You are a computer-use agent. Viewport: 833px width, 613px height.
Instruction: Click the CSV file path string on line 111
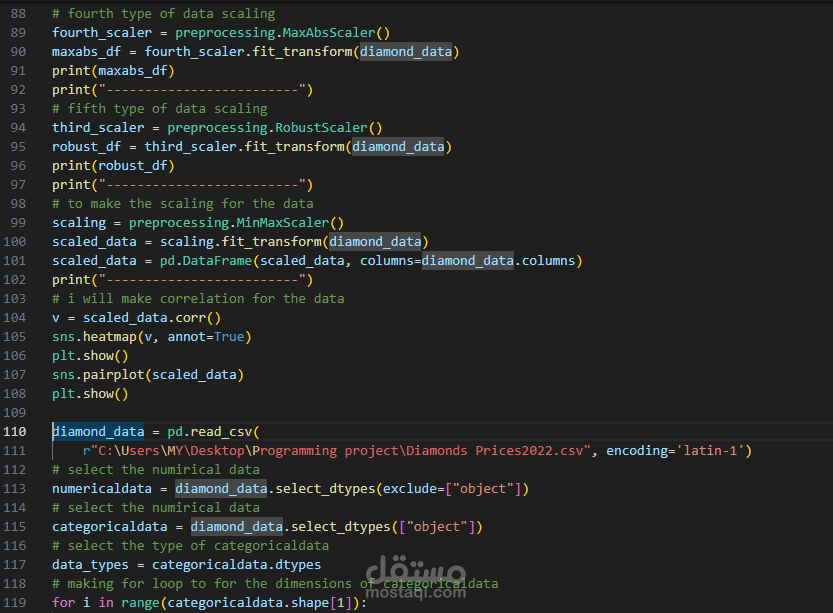click(337, 450)
